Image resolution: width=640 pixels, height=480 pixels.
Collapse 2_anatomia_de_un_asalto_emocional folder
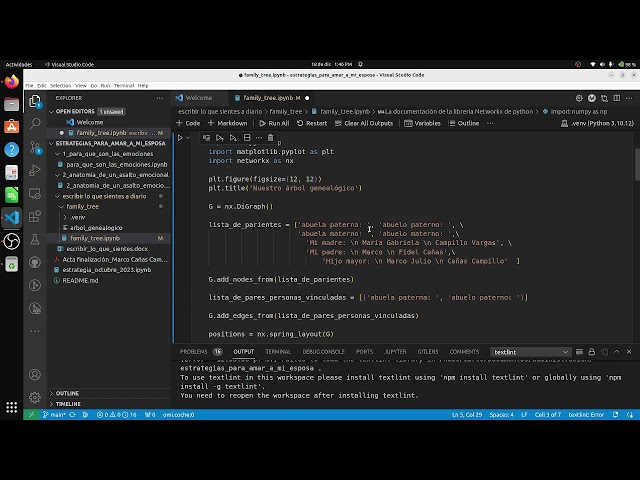(x=58, y=175)
